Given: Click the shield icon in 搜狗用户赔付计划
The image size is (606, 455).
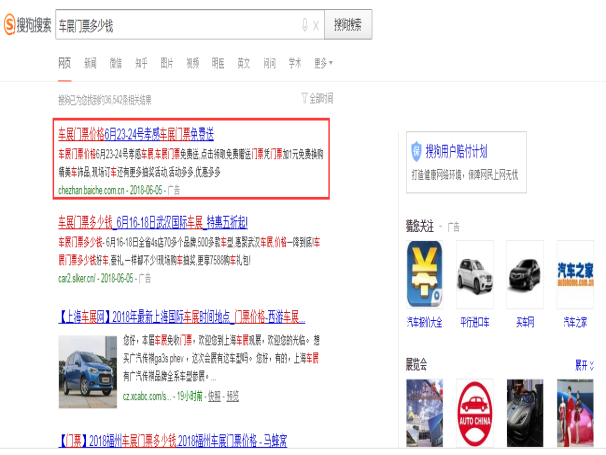Looking at the screenshot, I should pos(416,151).
